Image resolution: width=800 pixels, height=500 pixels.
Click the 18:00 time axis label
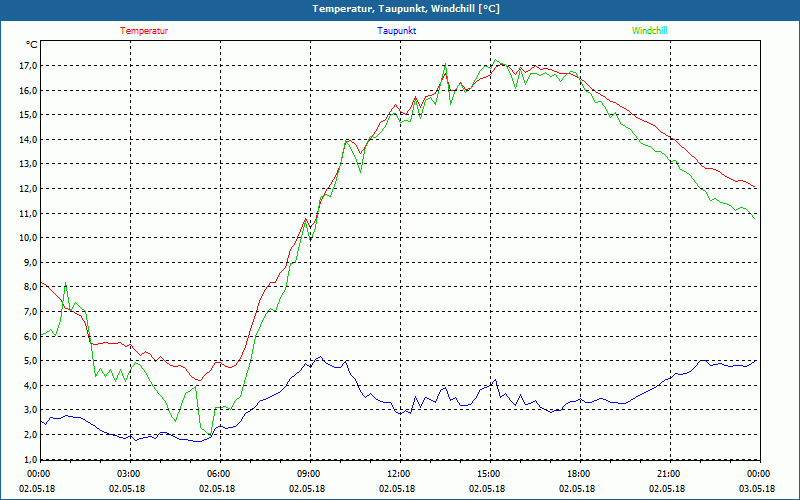pyautogui.click(x=579, y=474)
